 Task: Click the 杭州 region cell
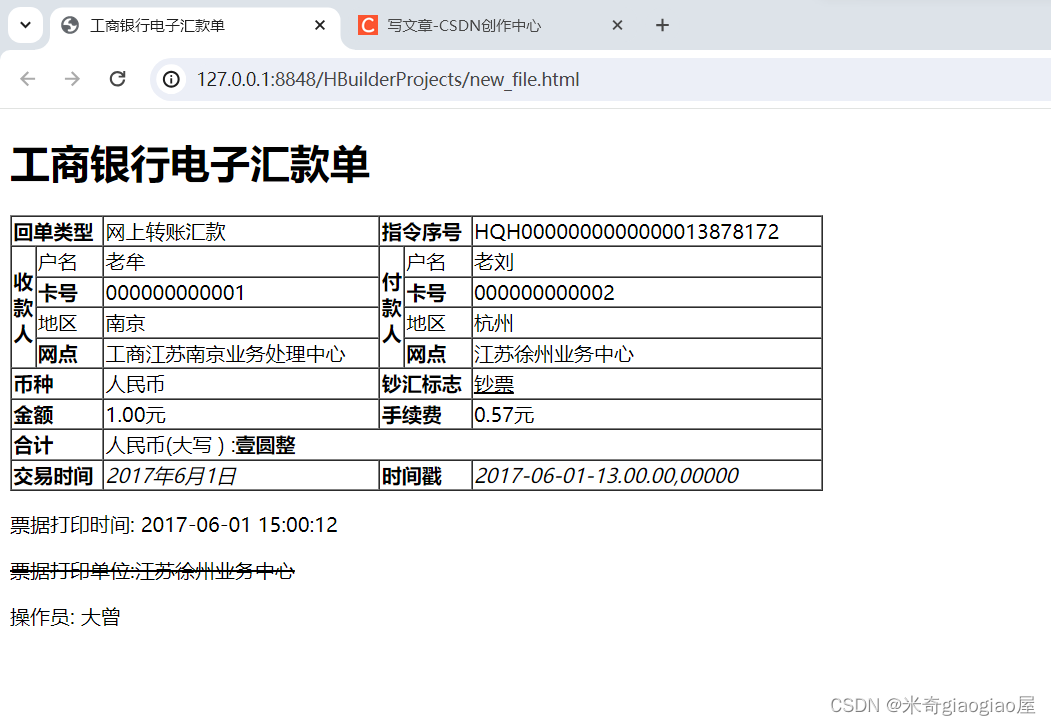point(647,323)
